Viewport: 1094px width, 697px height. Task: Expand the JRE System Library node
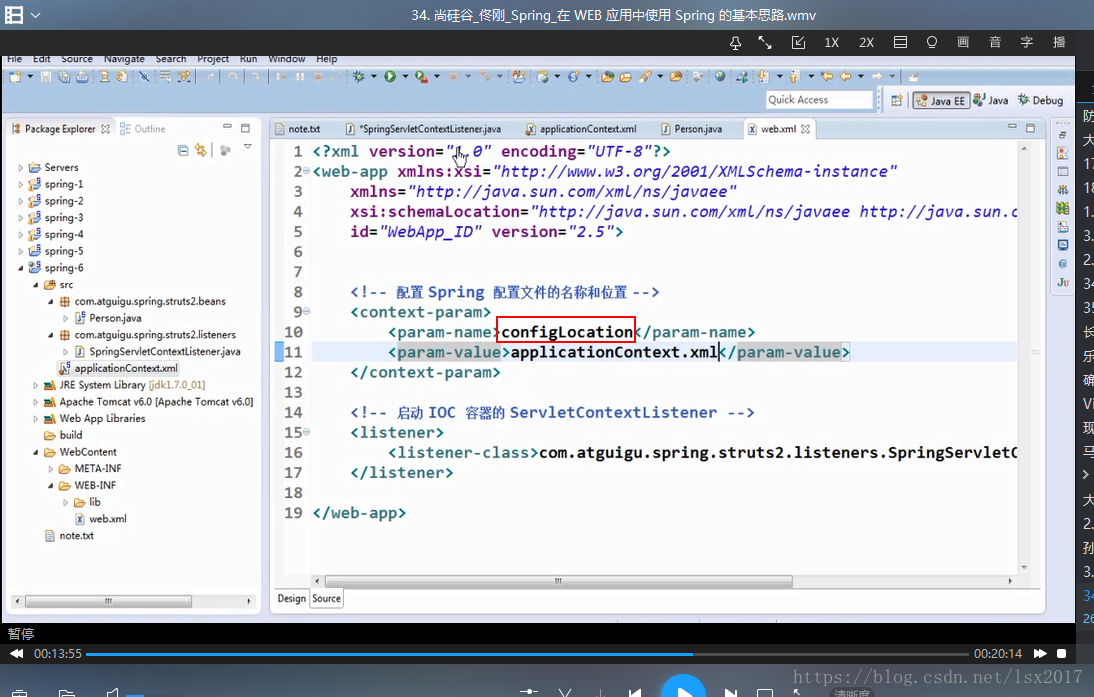click(36, 385)
